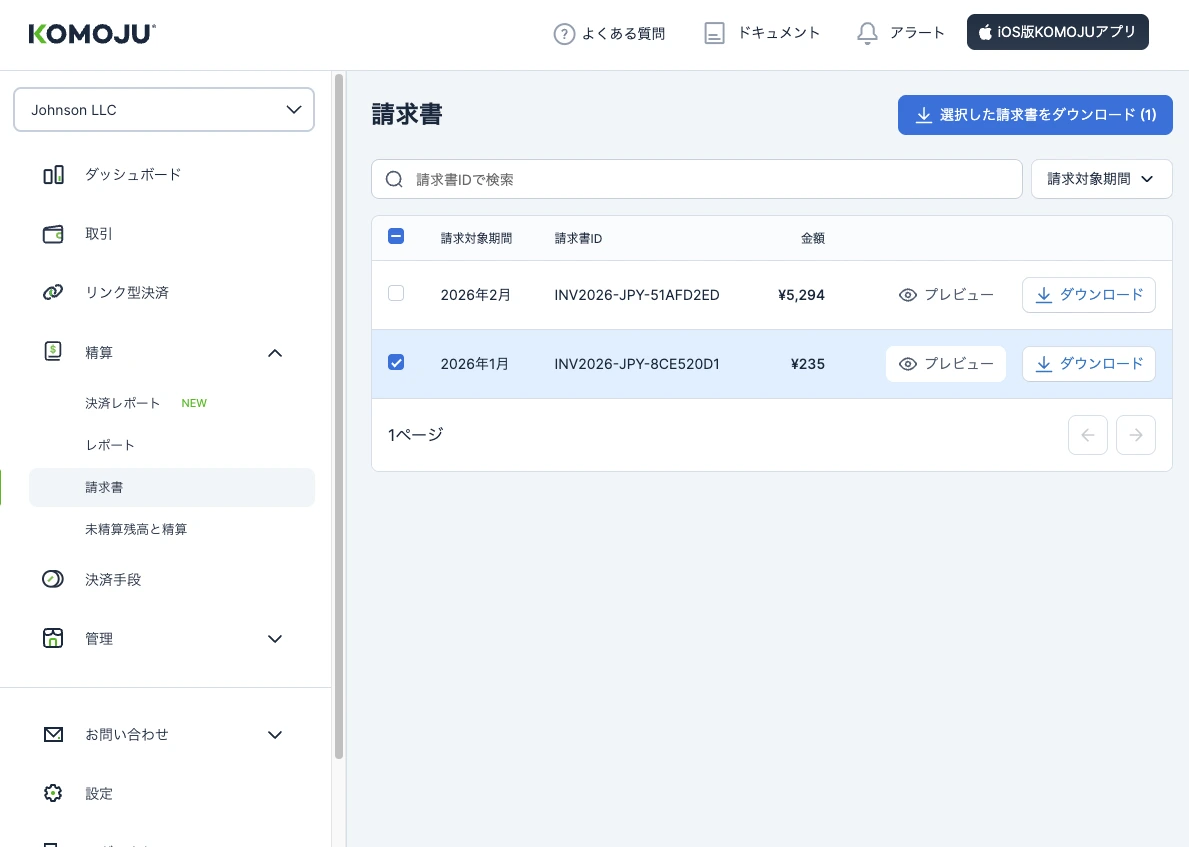The width and height of the screenshot is (1189, 847).
Task: Toggle the select-all checkbox in table header
Action: [x=396, y=237]
